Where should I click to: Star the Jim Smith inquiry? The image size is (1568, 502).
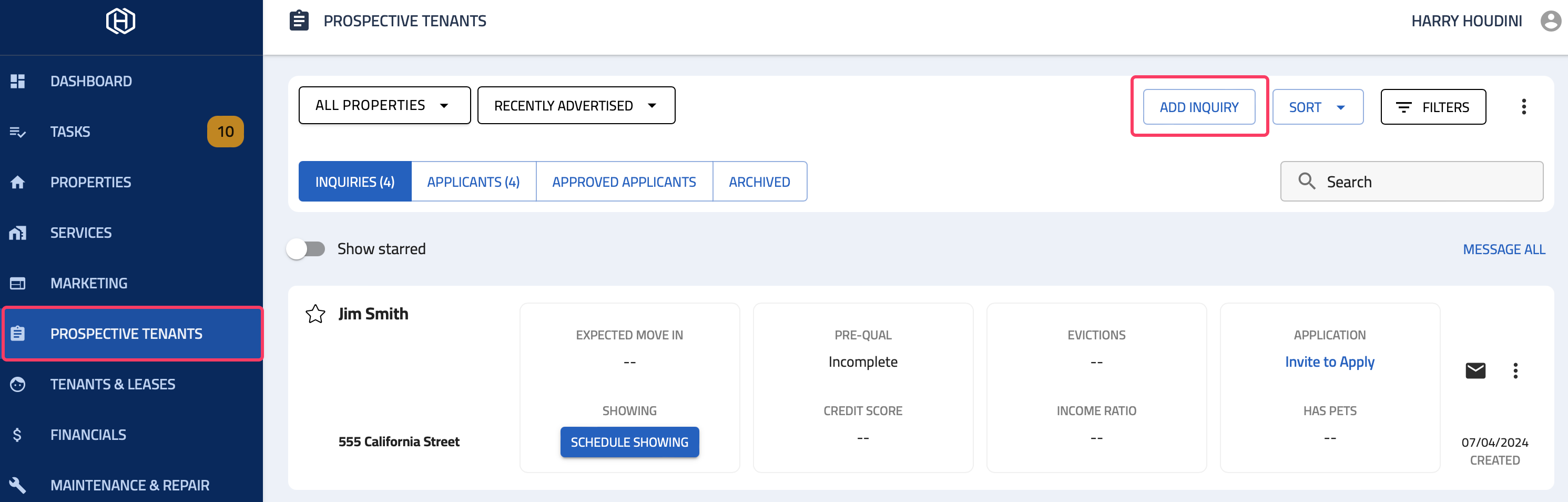(x=315, y=314)
